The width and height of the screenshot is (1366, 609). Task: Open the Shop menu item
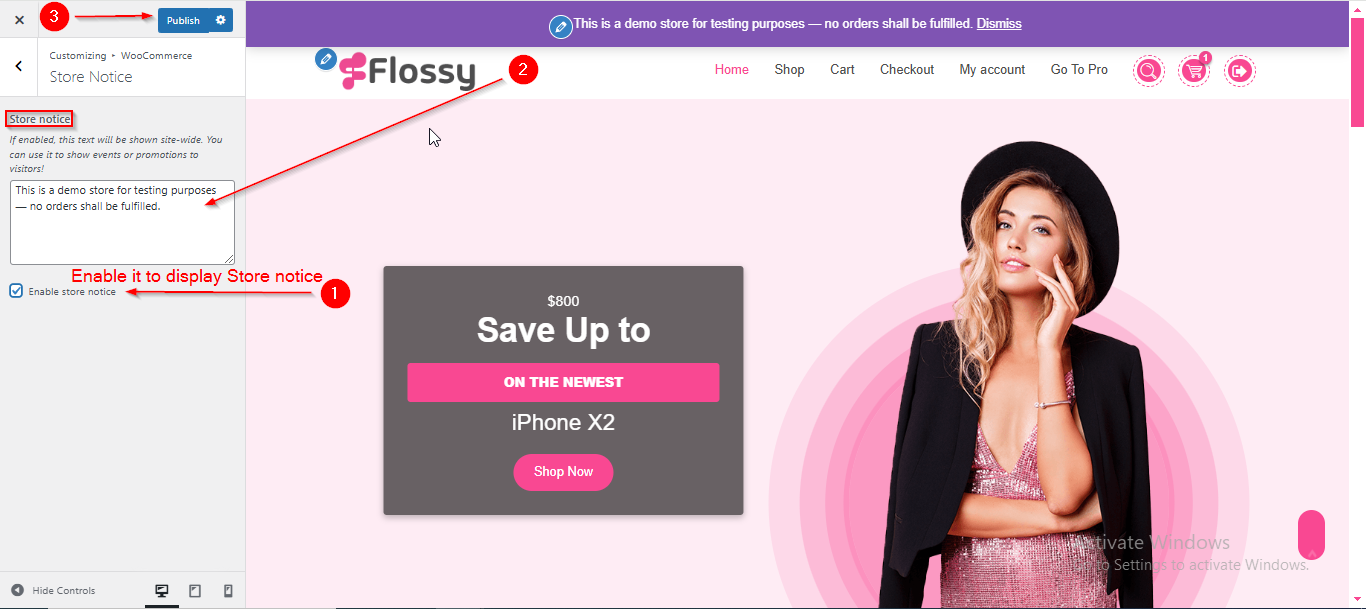[789, 70]
